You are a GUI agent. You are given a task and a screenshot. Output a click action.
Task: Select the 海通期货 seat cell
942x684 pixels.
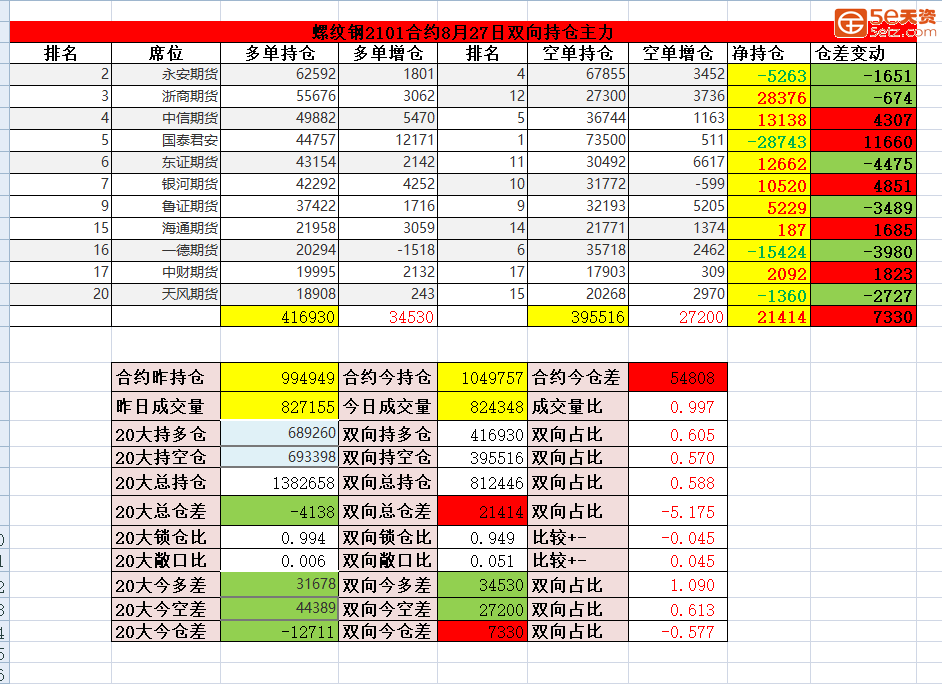[166, 228]
